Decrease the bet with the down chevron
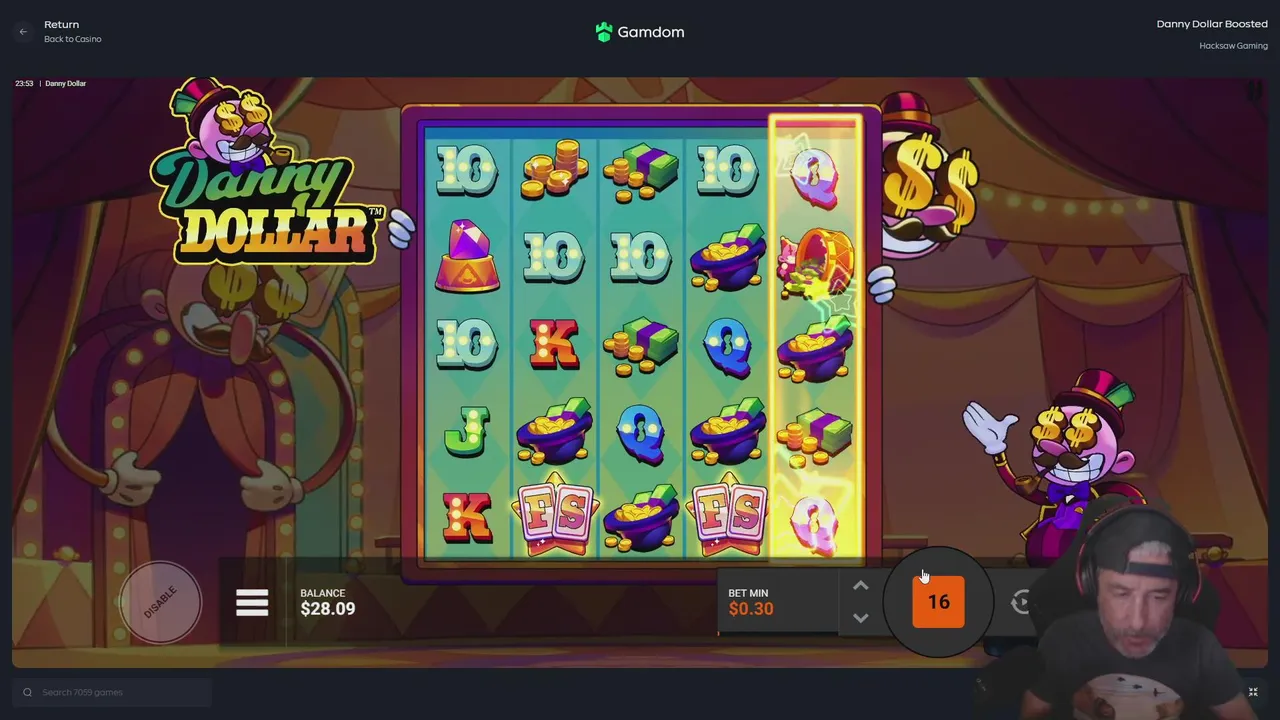 pyautogui.click(x=861, y=618)
